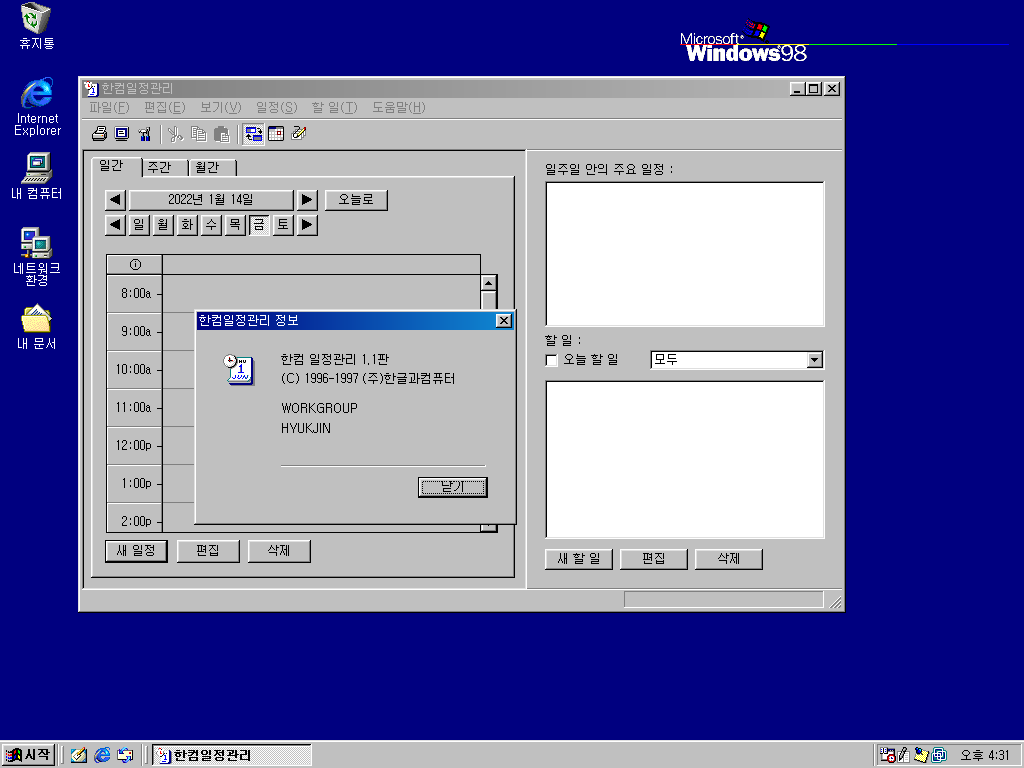Click the blue network tray icon
Screen dimensions: 1024x768
click(939, 755)
